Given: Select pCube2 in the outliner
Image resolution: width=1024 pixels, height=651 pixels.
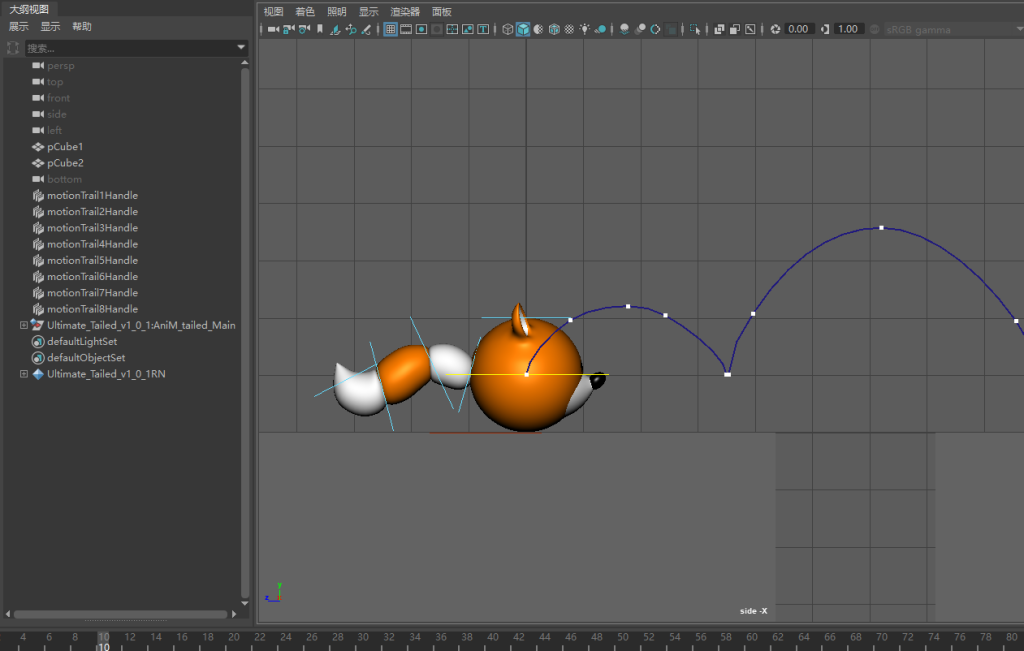Looking at the screenshot, I should (x=65, y=163).
